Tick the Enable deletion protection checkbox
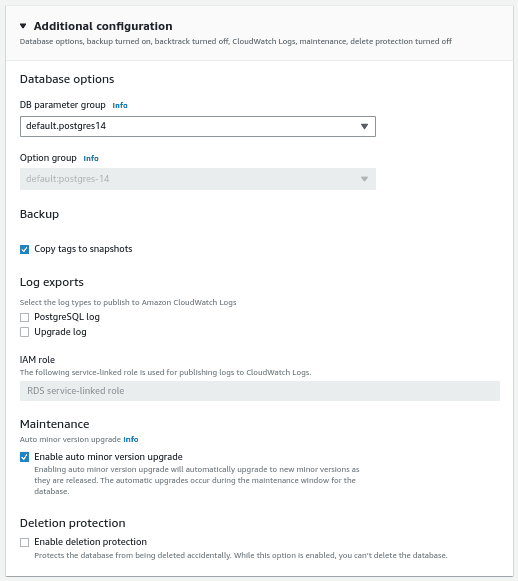518x581 pixels. tap(24, 542)
